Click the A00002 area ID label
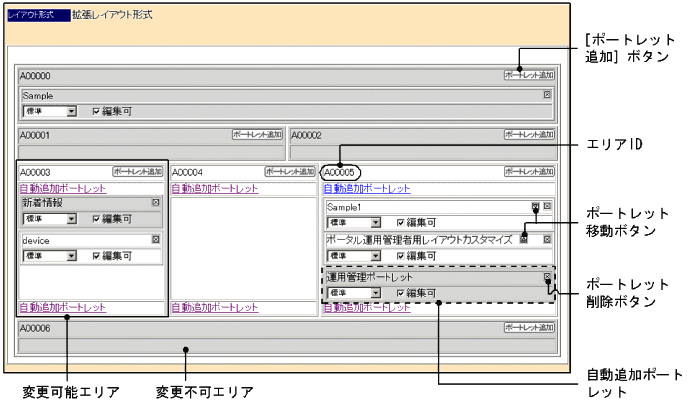 [x=306, y=136]
